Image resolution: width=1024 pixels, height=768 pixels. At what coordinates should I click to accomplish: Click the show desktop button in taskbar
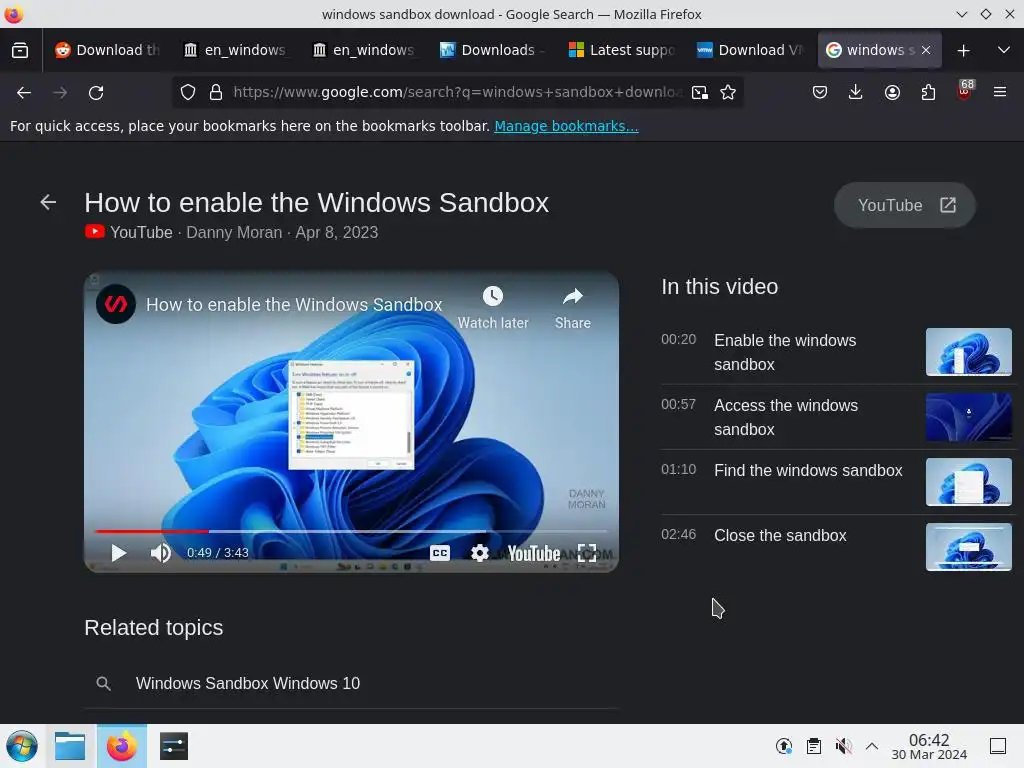point(998,746)
